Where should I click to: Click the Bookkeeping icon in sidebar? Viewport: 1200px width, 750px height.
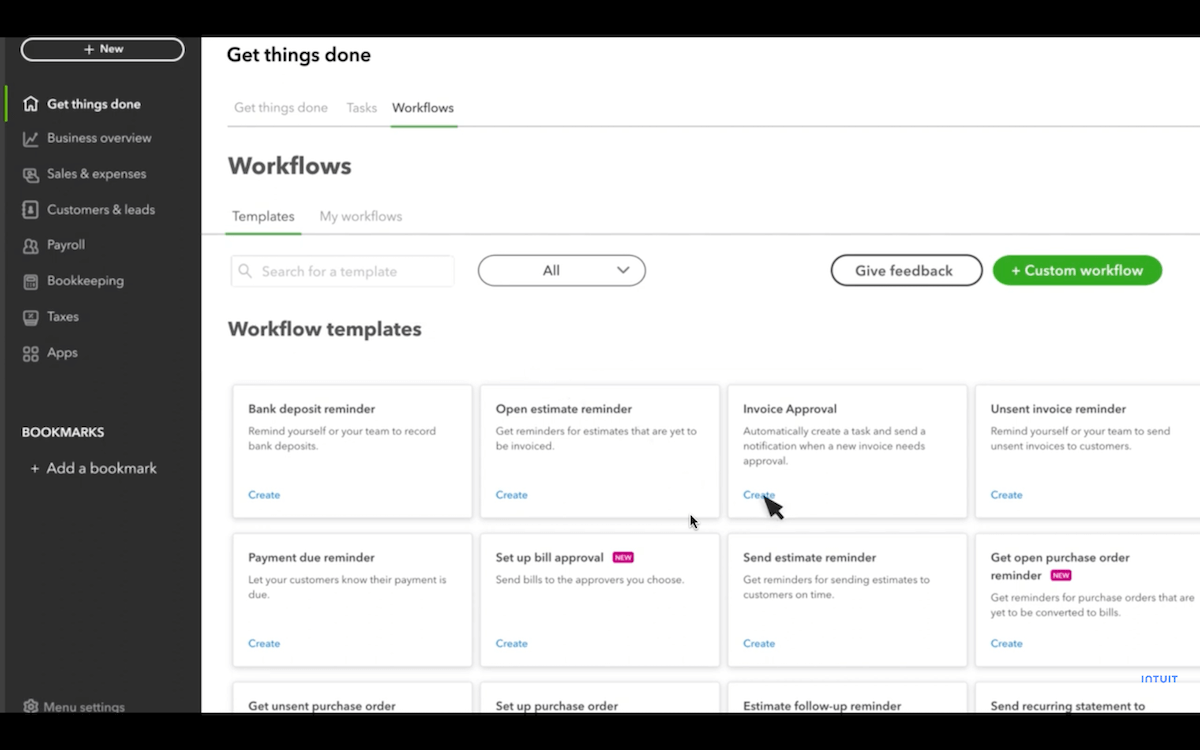(31, 281)
